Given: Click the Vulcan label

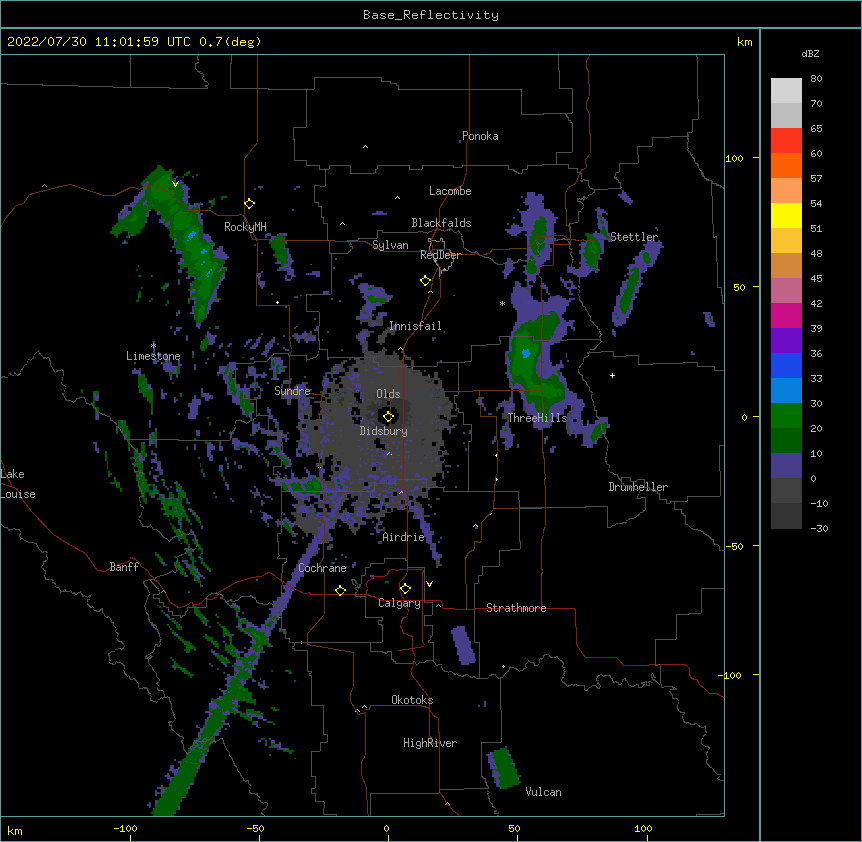Looking at the screenshot, I should pos(543,792).
